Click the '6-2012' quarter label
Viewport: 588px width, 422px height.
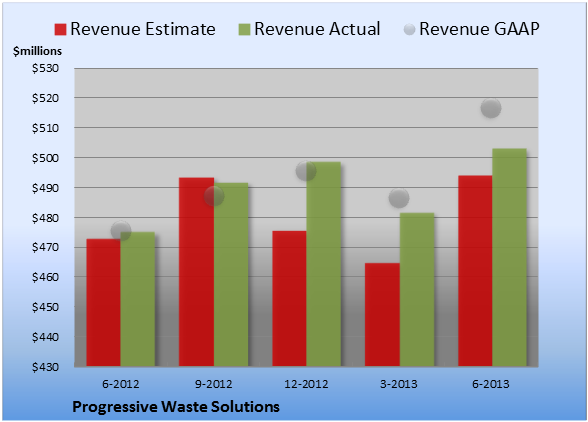click(121, 384)
